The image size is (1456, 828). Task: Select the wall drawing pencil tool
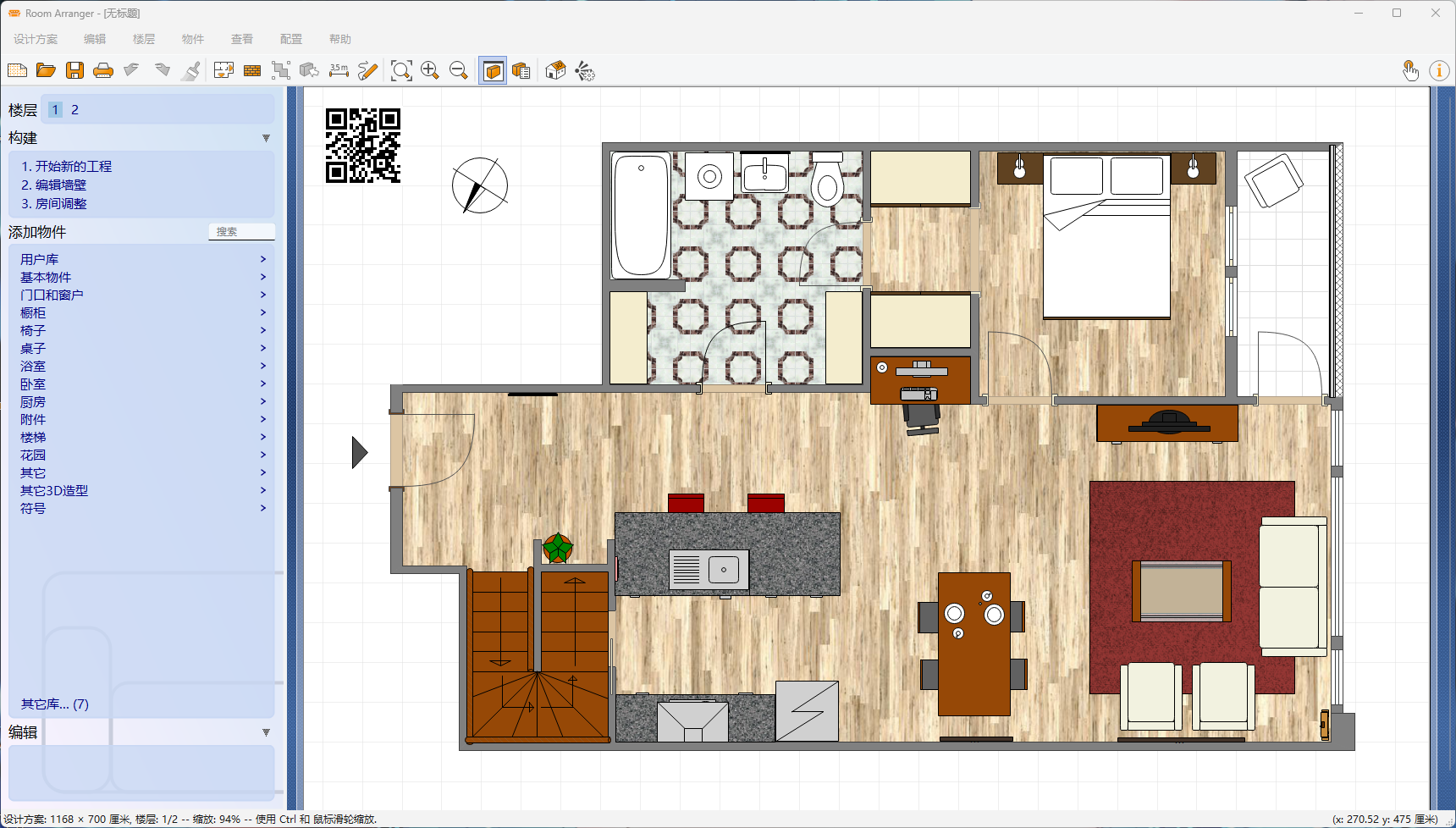pyautogui.click(x=367, y=70)
